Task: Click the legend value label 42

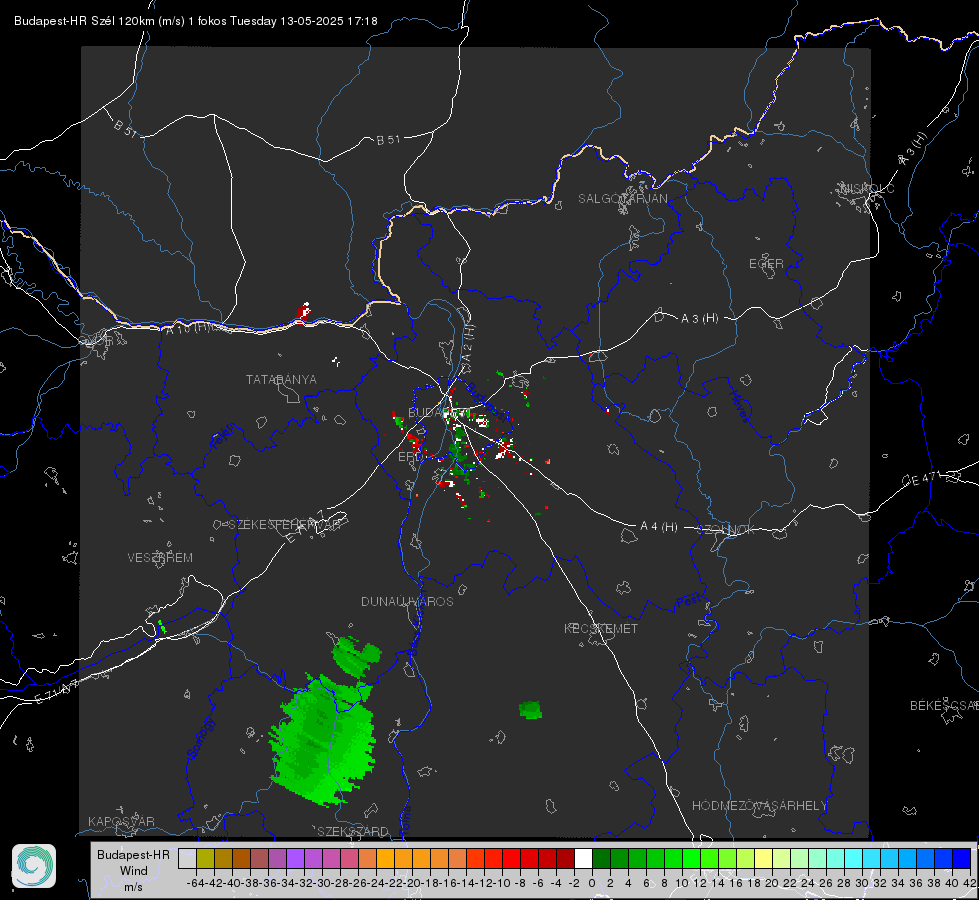Action: point(970,883)
